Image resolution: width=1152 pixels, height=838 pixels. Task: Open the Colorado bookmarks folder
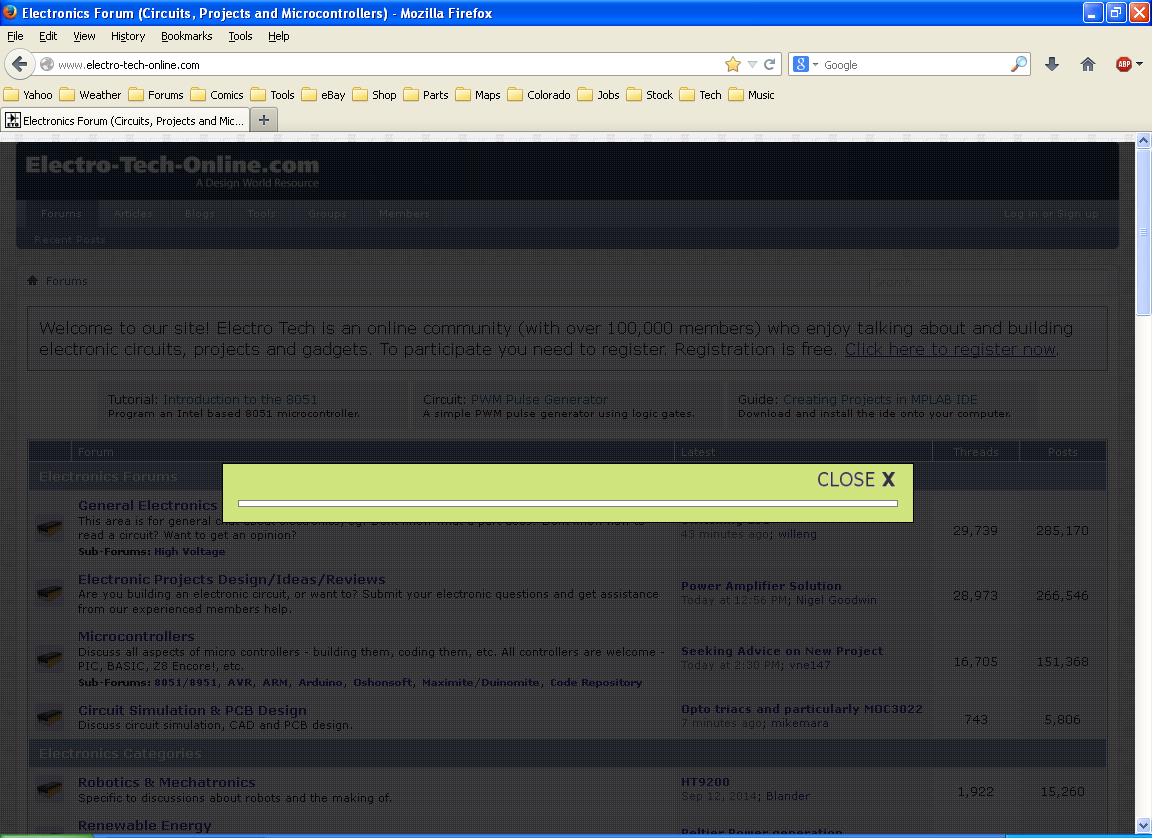[539, 95]
